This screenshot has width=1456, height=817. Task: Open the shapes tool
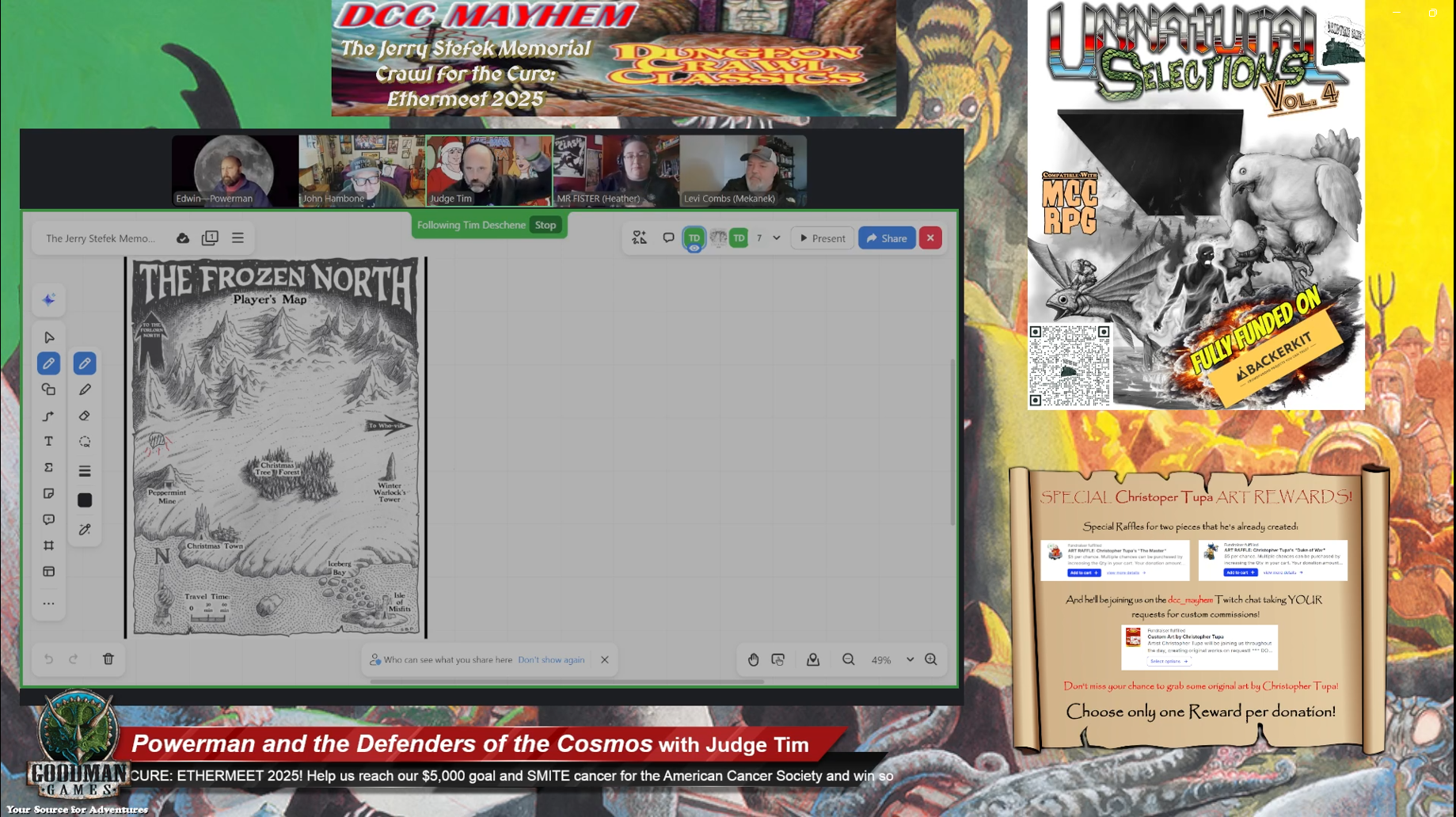pos(49,389)
